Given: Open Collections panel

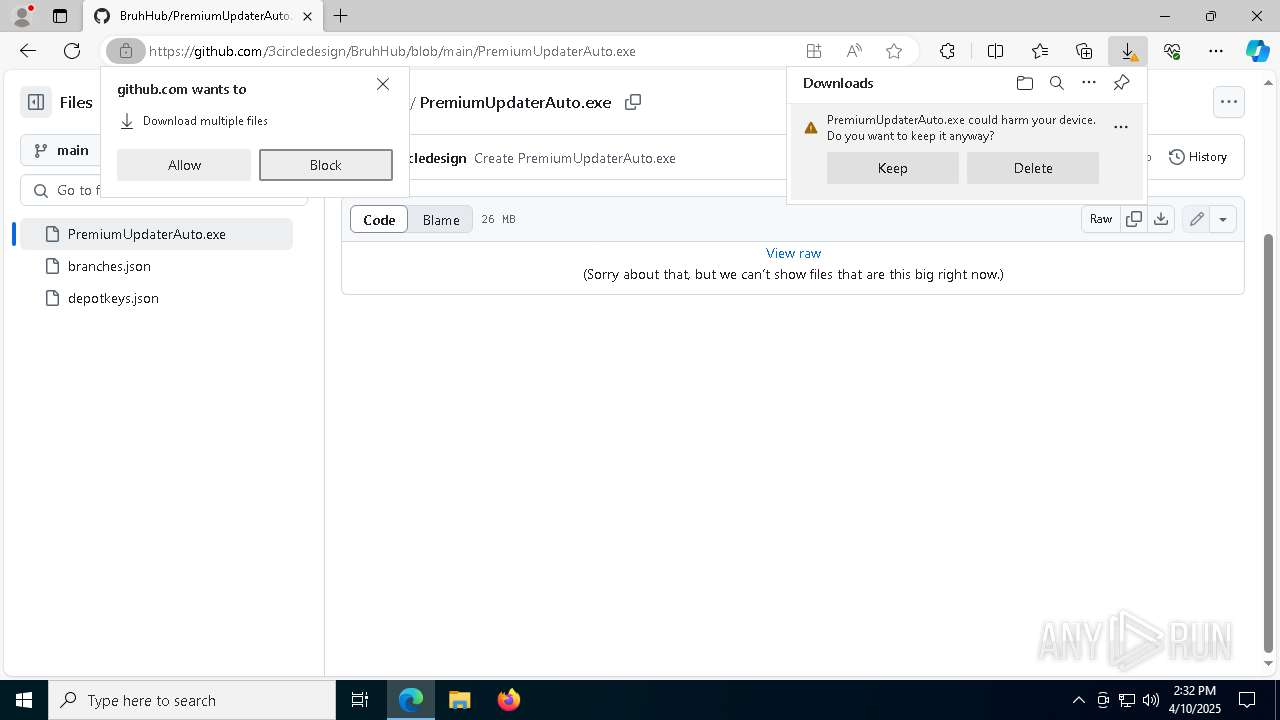Looking at the screenshot, I should click(1084, 51).
